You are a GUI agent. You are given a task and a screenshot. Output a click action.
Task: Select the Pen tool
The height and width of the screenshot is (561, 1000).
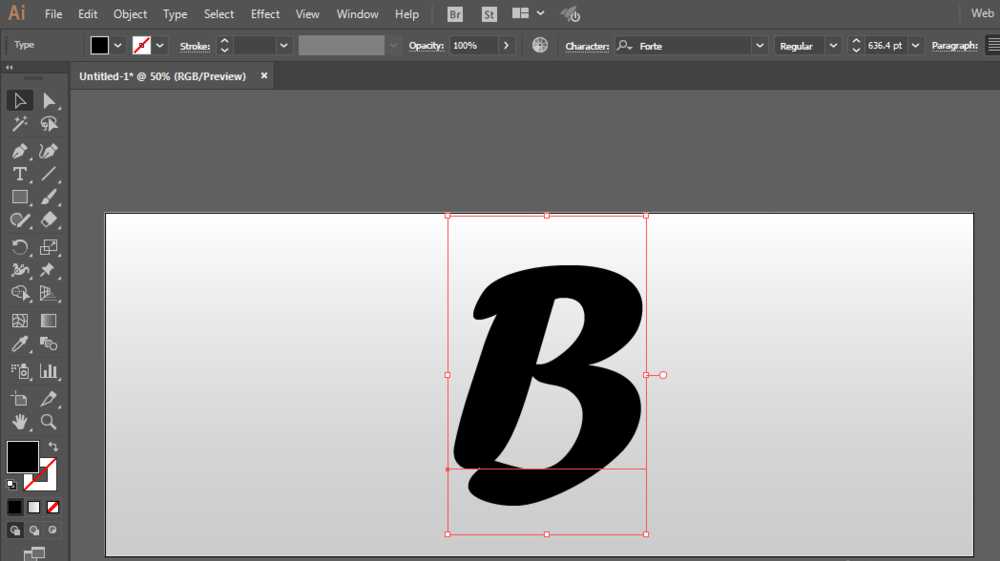coord(19,151)
